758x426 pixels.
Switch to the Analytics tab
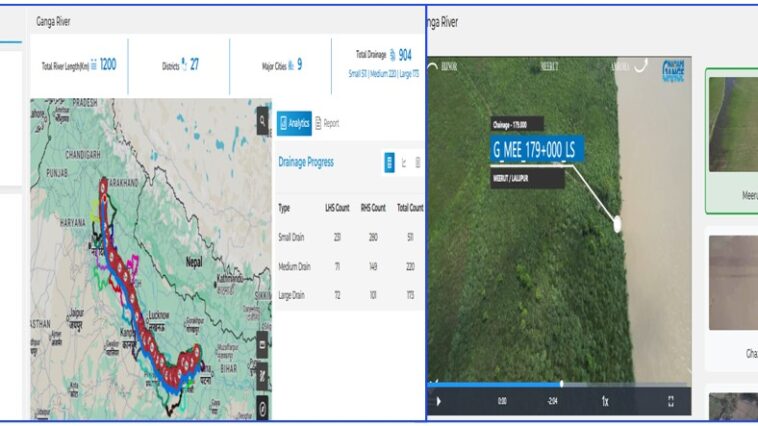click(x=293, y=123)
